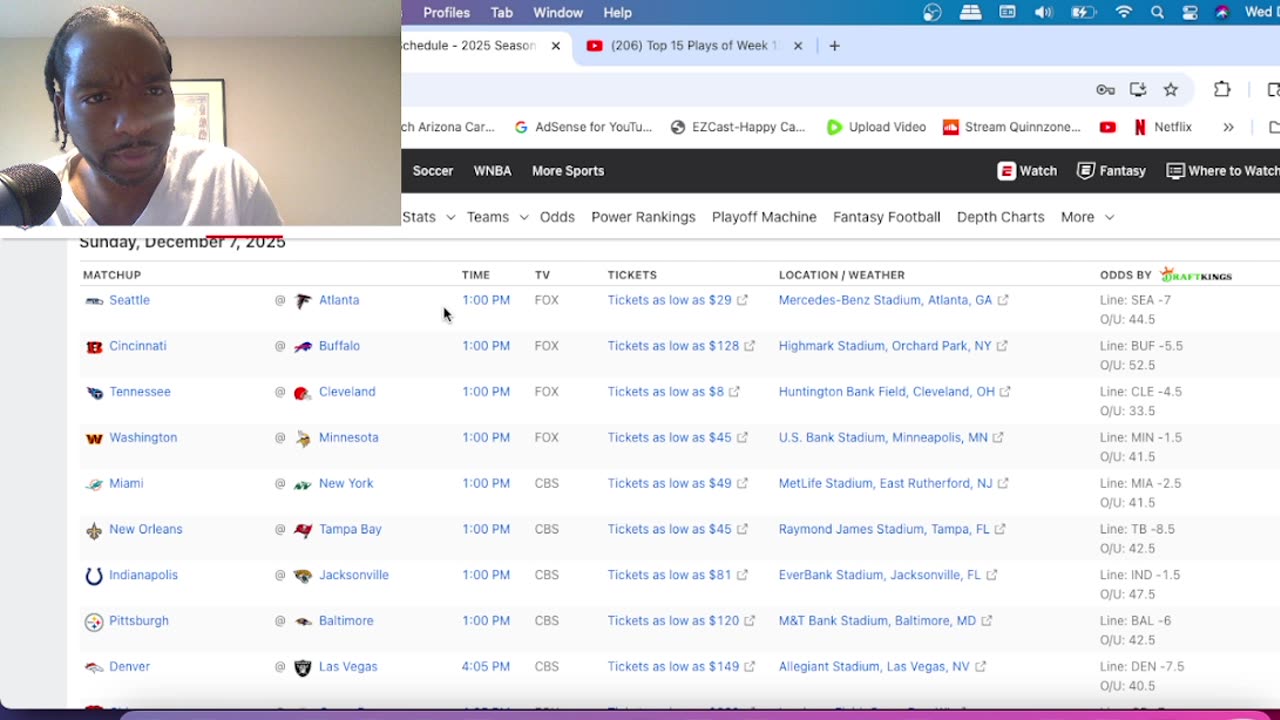Click the Tampa Bay Buccaneers logo

[x=303, y=531]
